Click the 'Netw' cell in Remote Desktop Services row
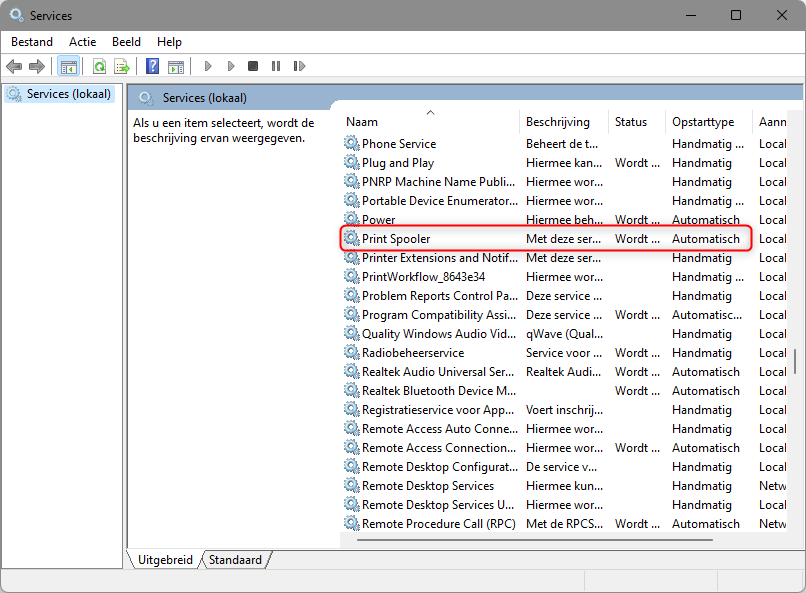Screen dimensions: 806x593 [772, 486]
